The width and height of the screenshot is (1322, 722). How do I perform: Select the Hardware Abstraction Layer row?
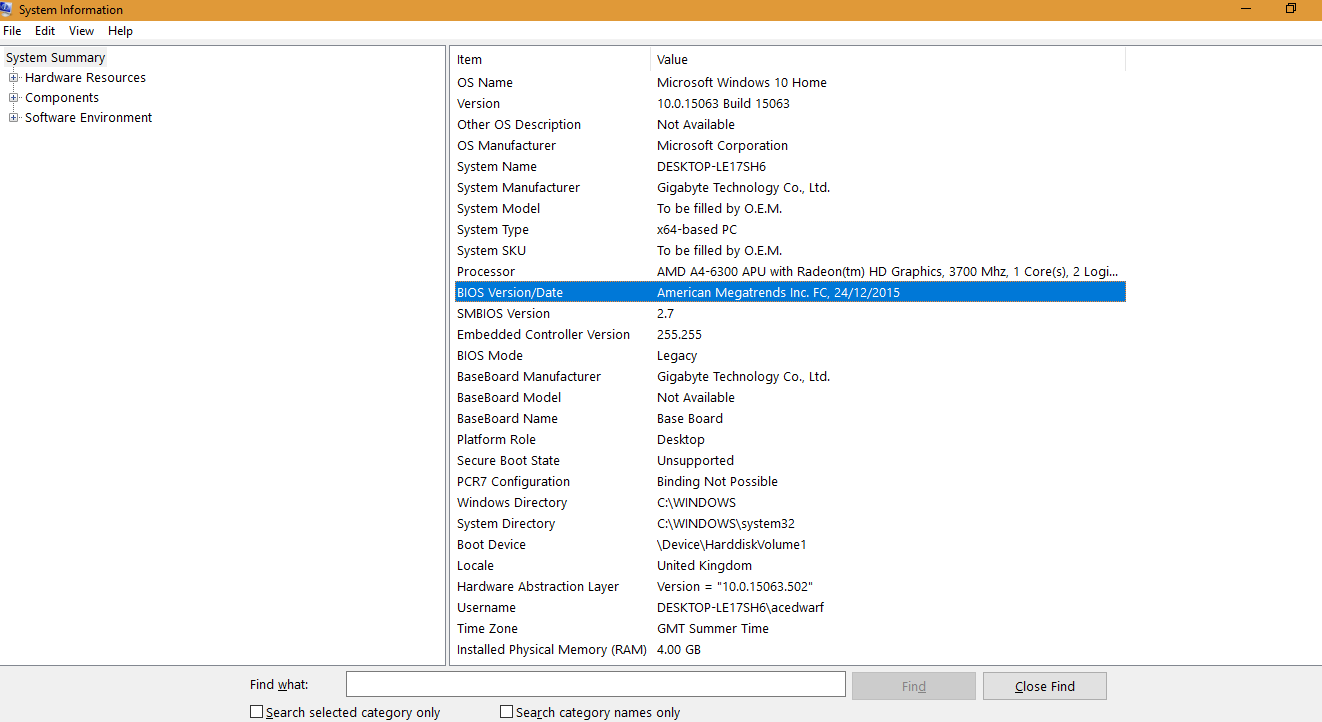788,587
